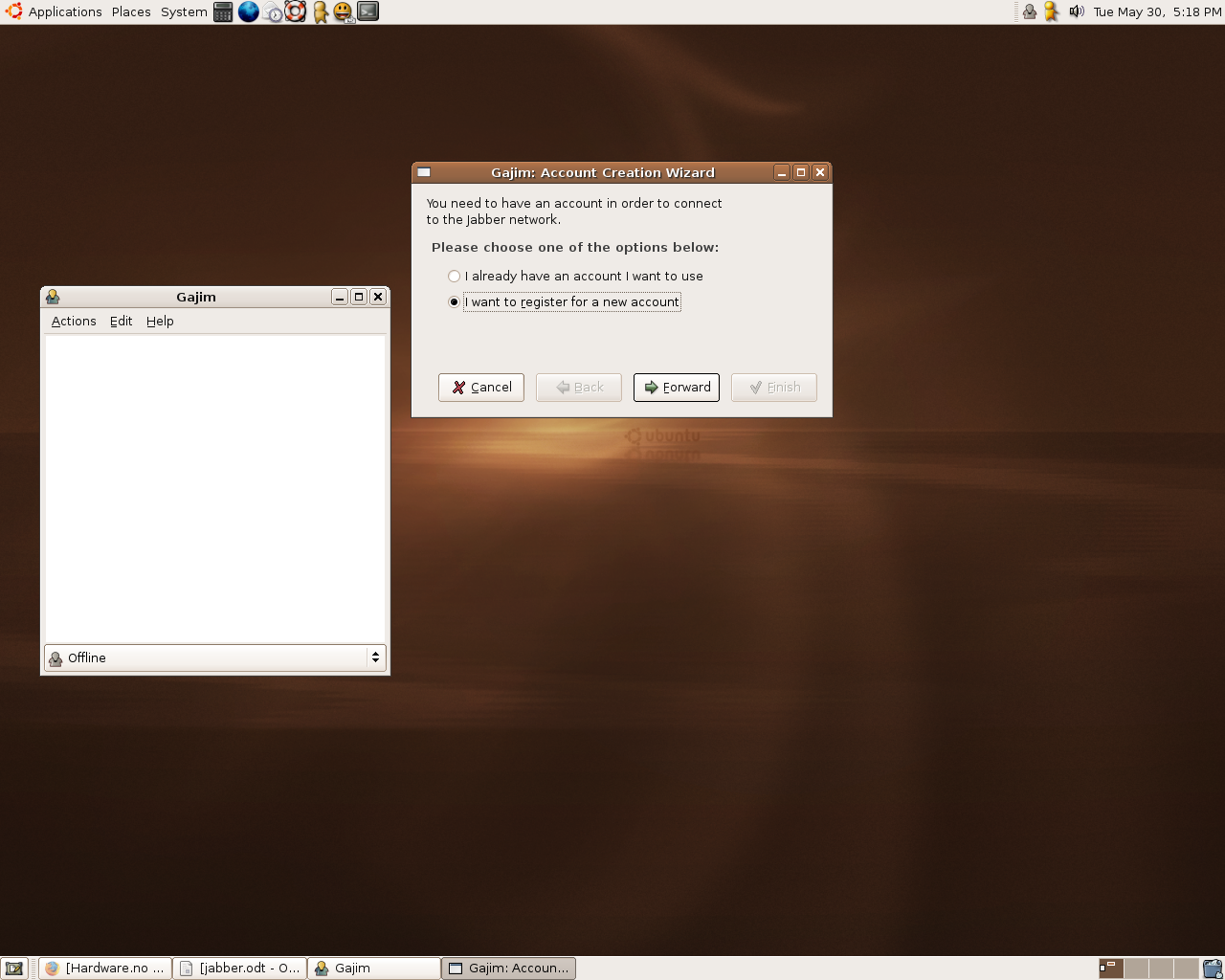Open the calculator launcher in top panel

click(223, 11)
